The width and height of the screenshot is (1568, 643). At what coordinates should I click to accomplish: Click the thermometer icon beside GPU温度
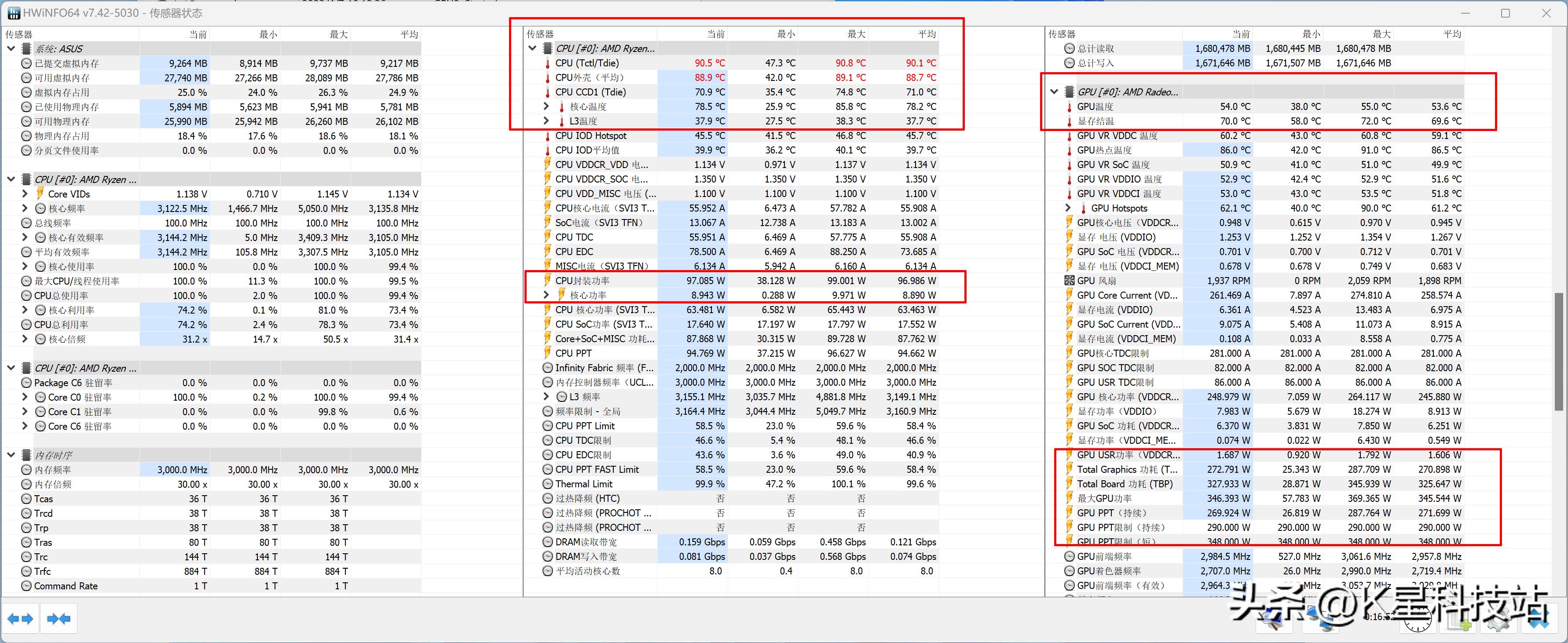click(x=1069, y=106)
